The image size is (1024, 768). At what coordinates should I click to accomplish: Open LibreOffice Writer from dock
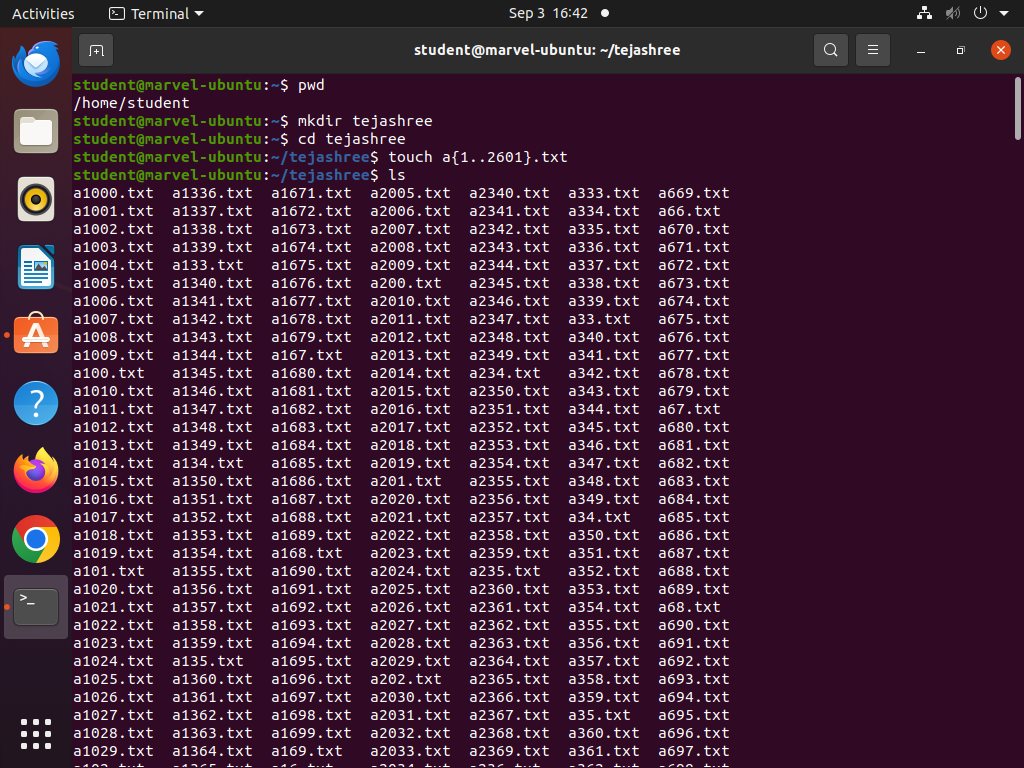pyautogui.click(x=36, y=267)
